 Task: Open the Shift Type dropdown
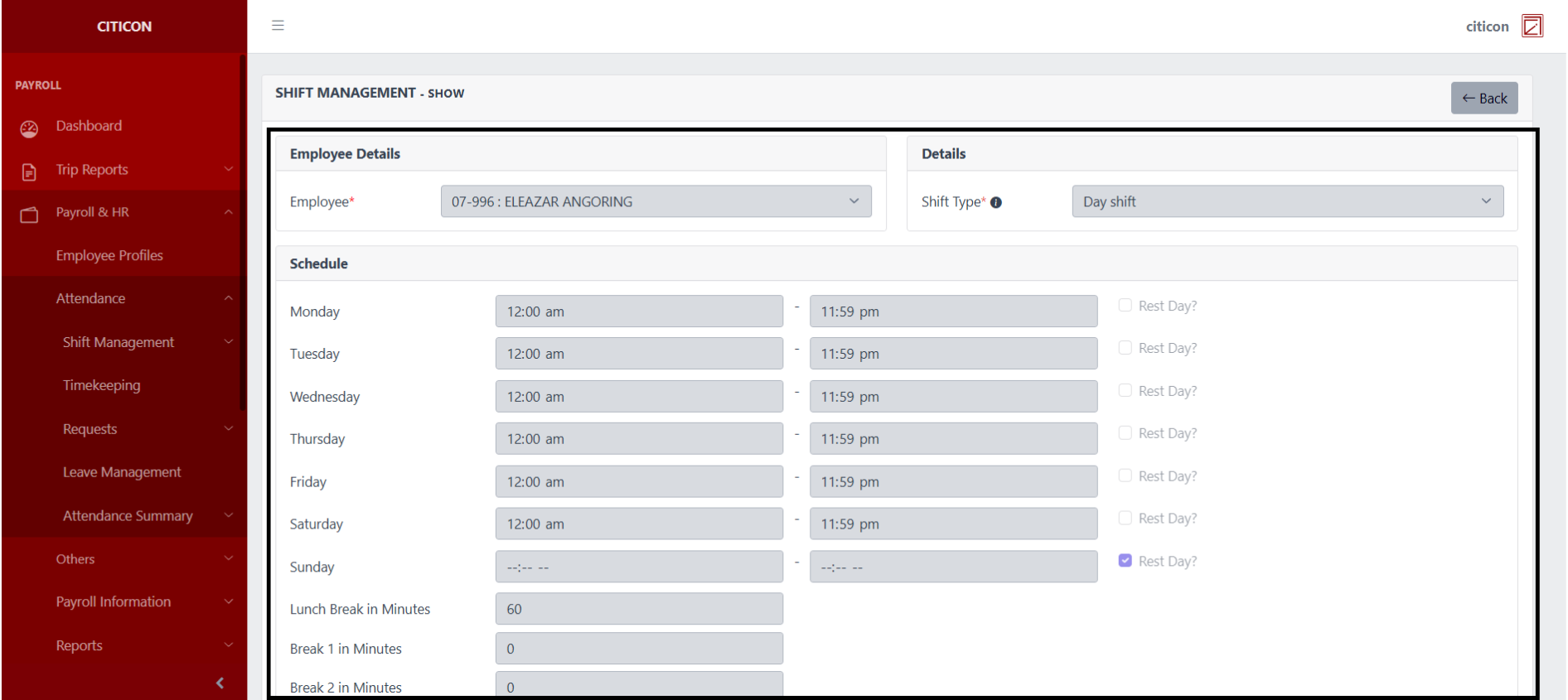[1287, 201]
